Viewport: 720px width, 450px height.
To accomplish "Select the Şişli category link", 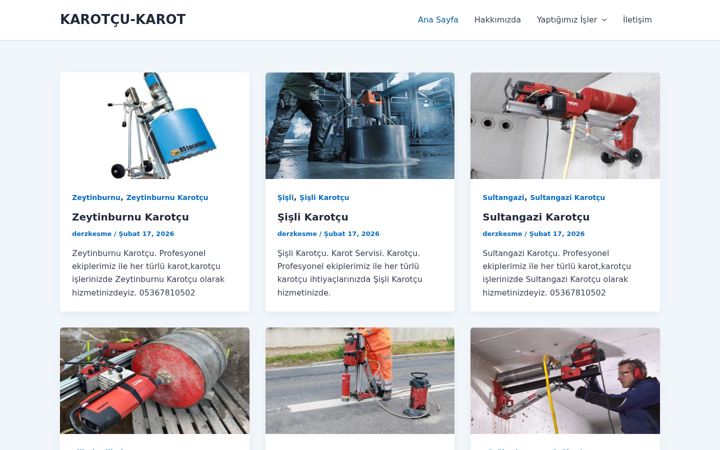I will (x=285, y=197).
